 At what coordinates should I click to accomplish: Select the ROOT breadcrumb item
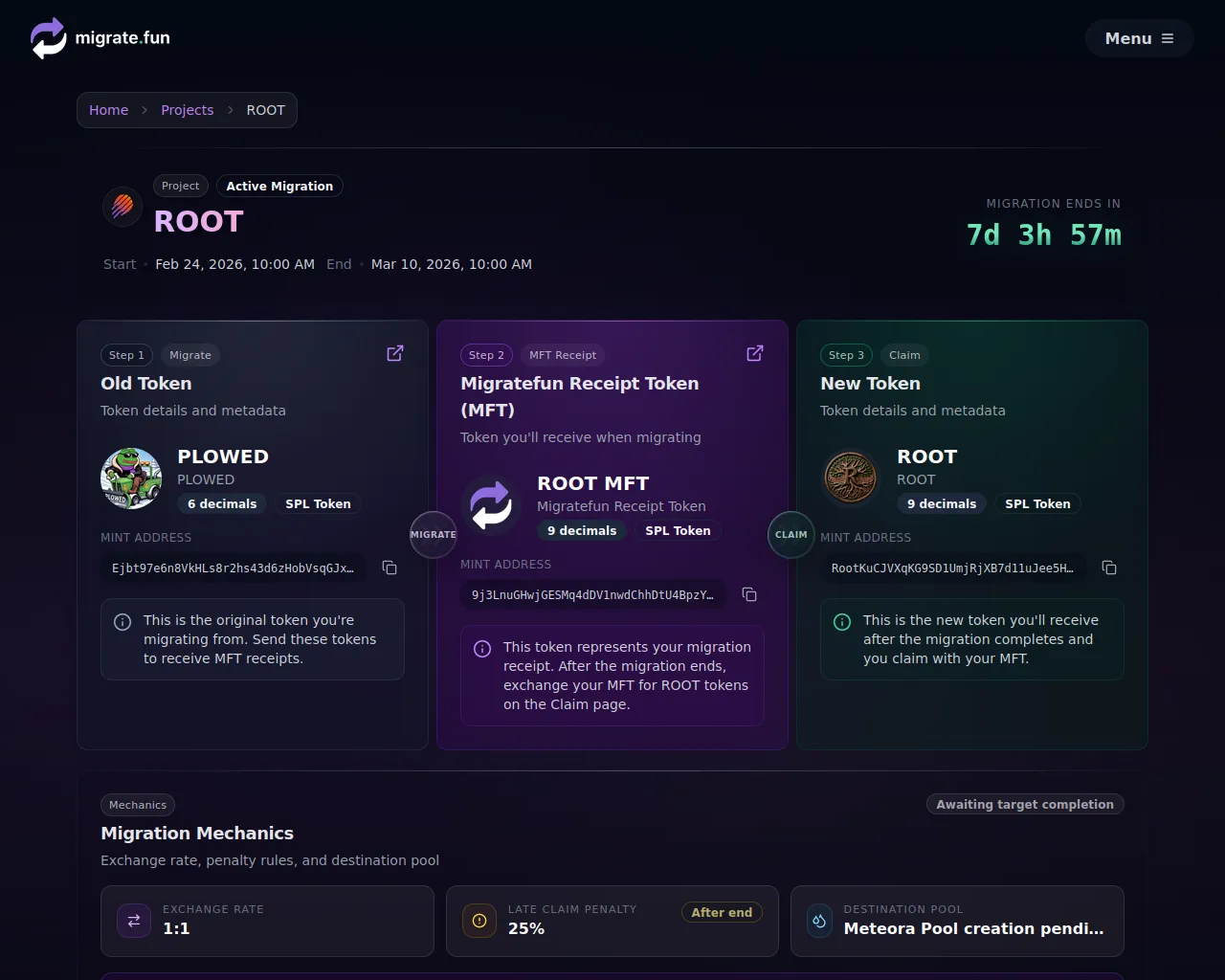pos(265,110)
